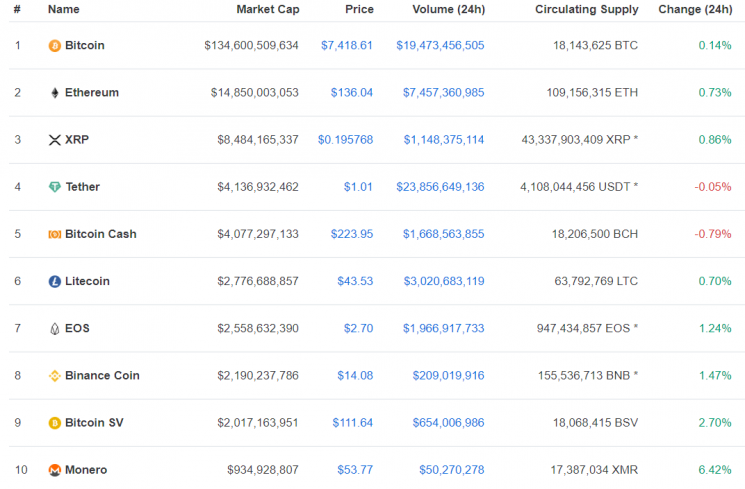The image size is (745, 489).
Task: Select market cap $134,600,509,634
Action: [251, 46]
